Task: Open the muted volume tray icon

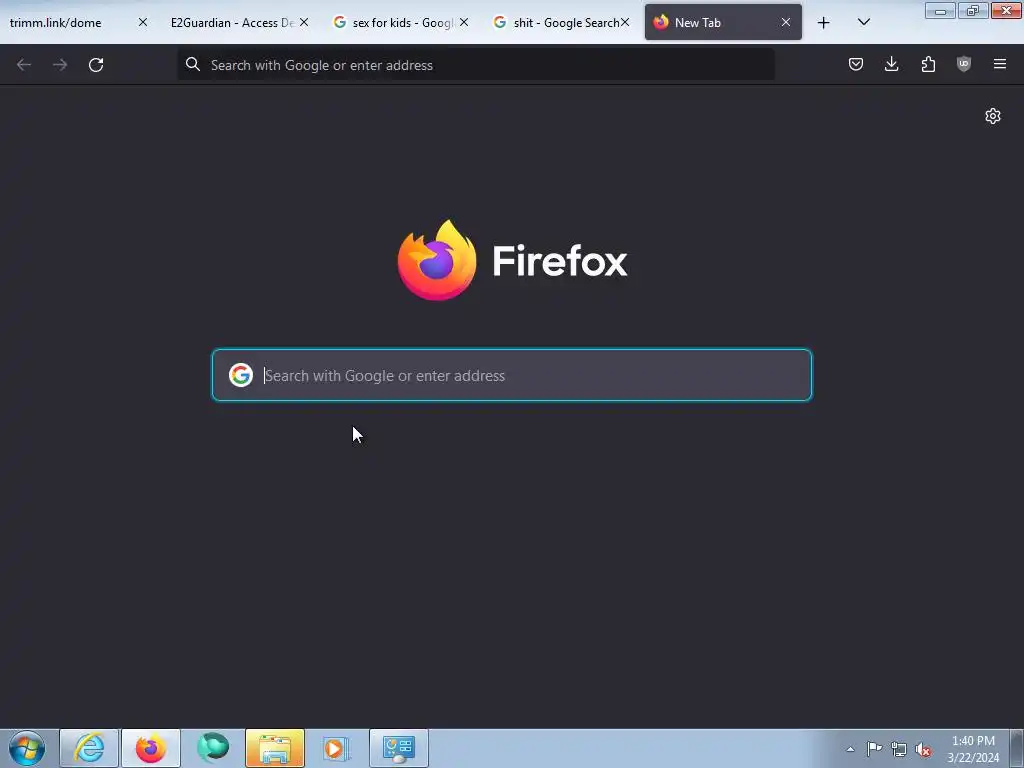Action: [923, 750]
